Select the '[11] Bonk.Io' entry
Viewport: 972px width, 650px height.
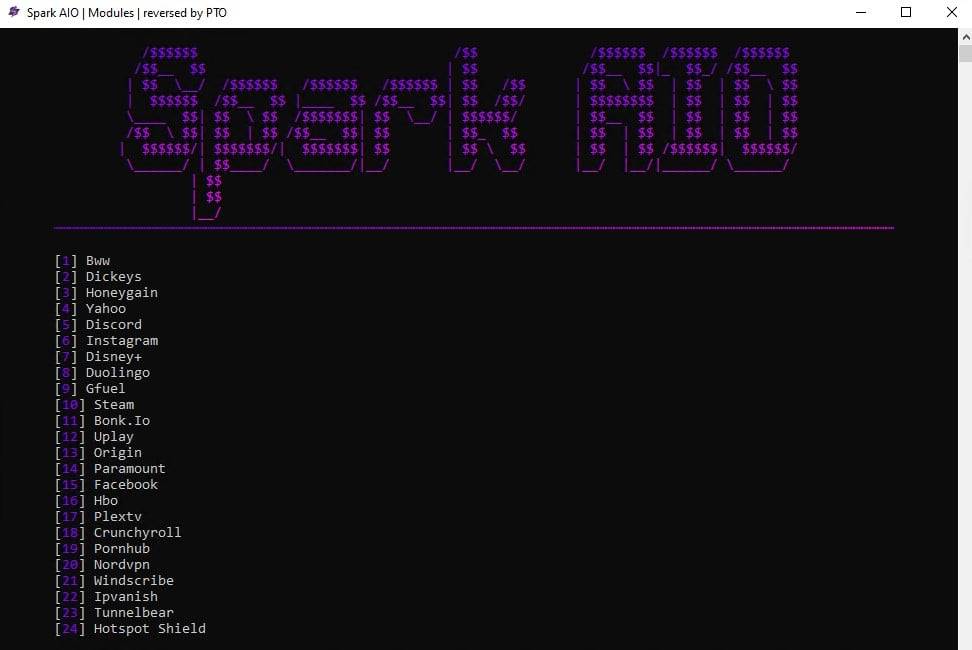click(102, 421)
